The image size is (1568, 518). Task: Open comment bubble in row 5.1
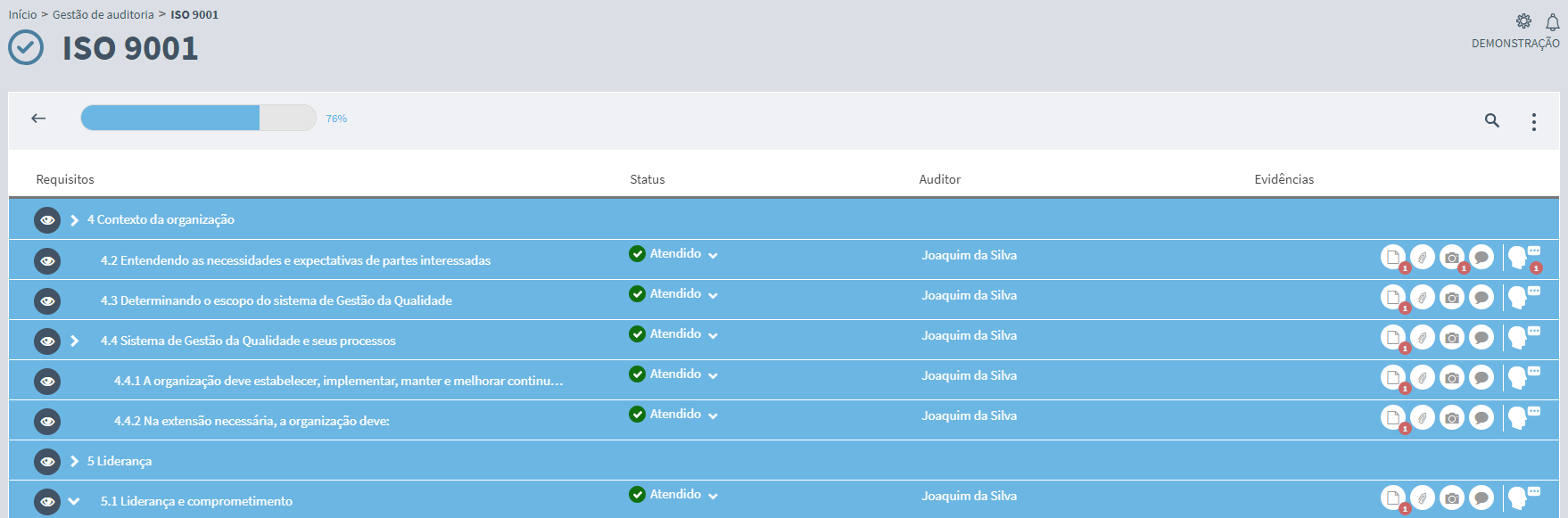click(x=1481, y=497)
